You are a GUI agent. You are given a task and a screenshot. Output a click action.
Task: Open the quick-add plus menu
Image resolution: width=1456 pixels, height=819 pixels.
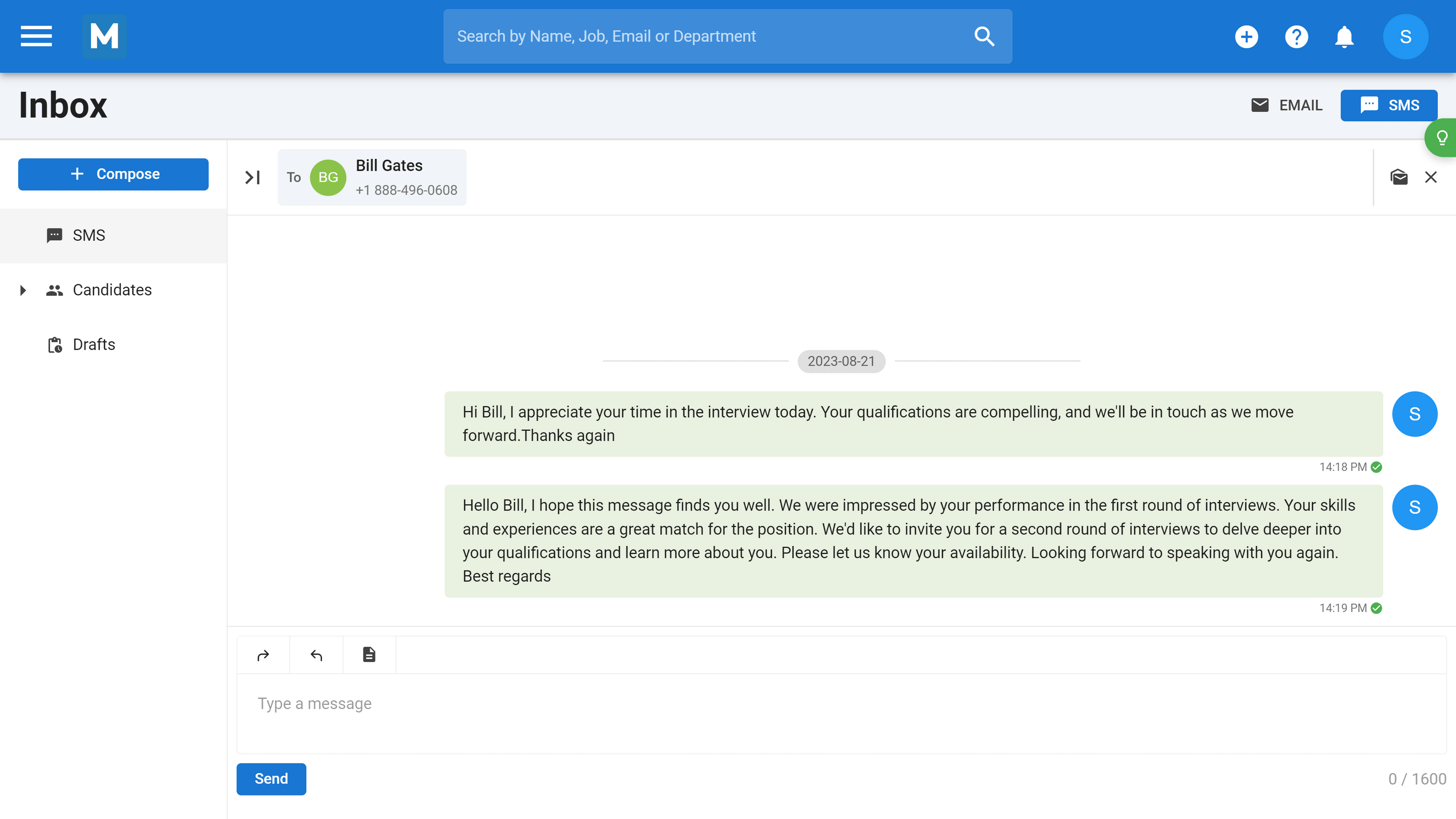[x=1247, y=36]
